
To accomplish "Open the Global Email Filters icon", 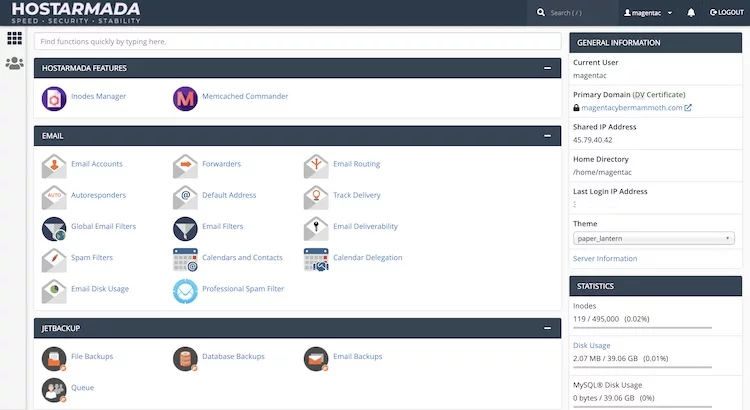I will point(54,229).
